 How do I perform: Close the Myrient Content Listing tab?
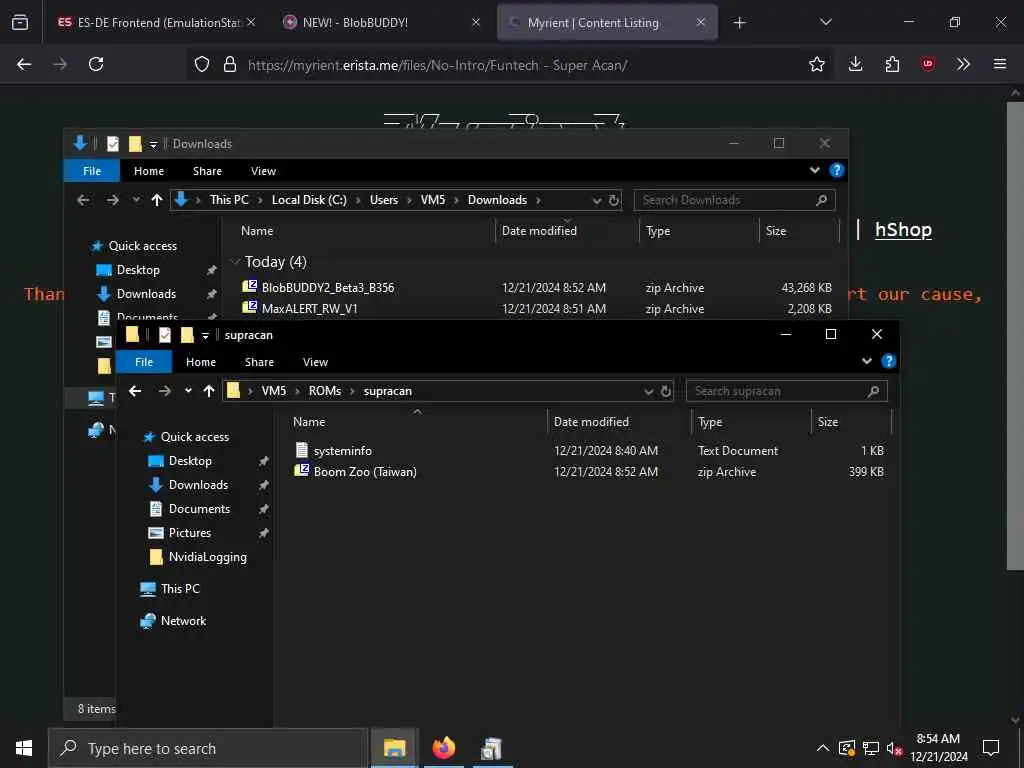pyautogui.click(x=700, y=22)
